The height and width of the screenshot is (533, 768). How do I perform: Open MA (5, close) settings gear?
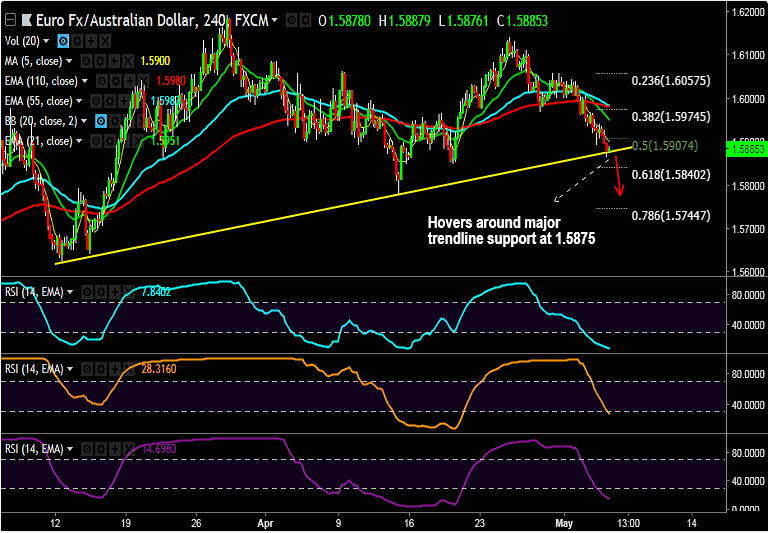tap(100, 61)
